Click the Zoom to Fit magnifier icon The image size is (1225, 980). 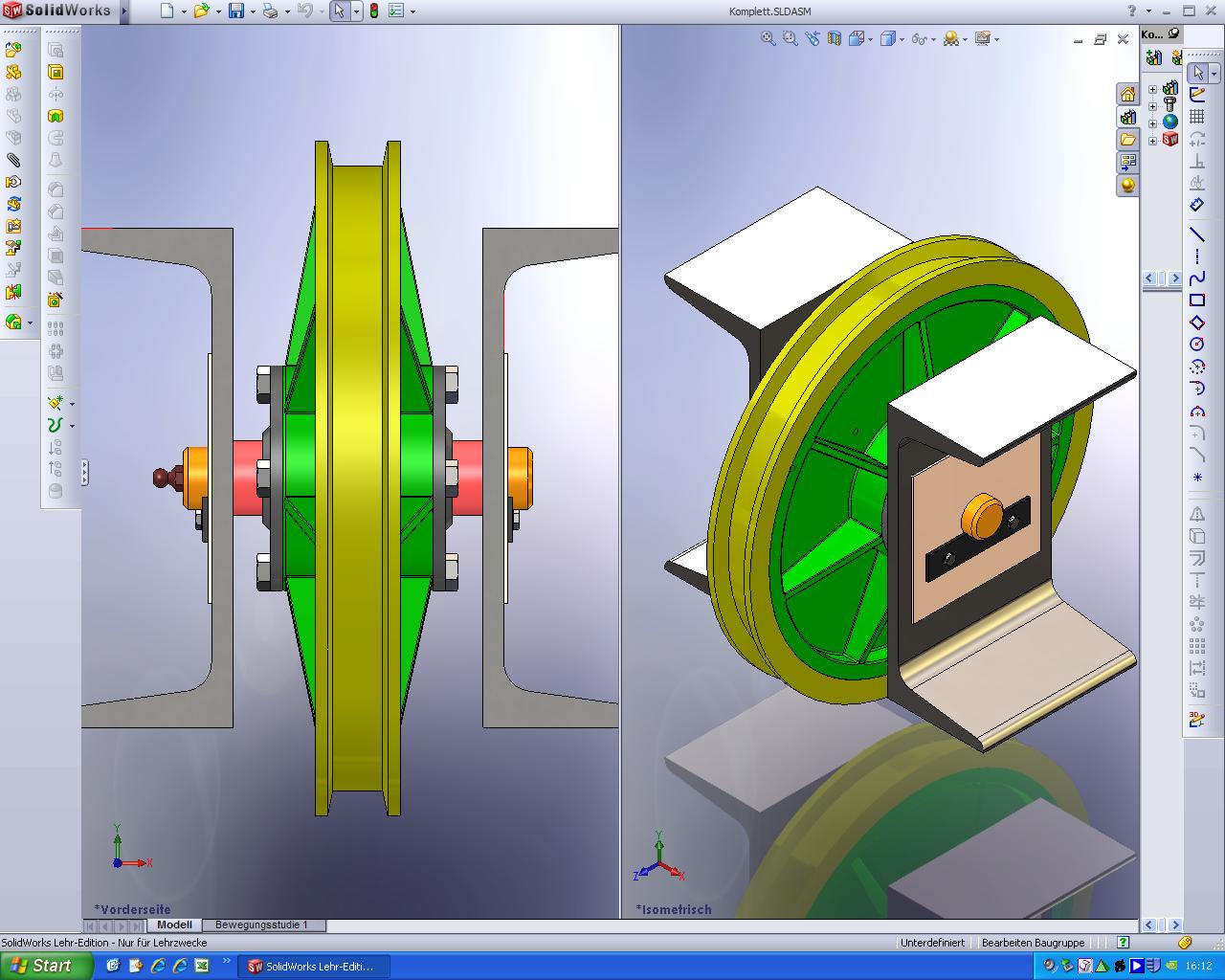(x=768, y=38)
